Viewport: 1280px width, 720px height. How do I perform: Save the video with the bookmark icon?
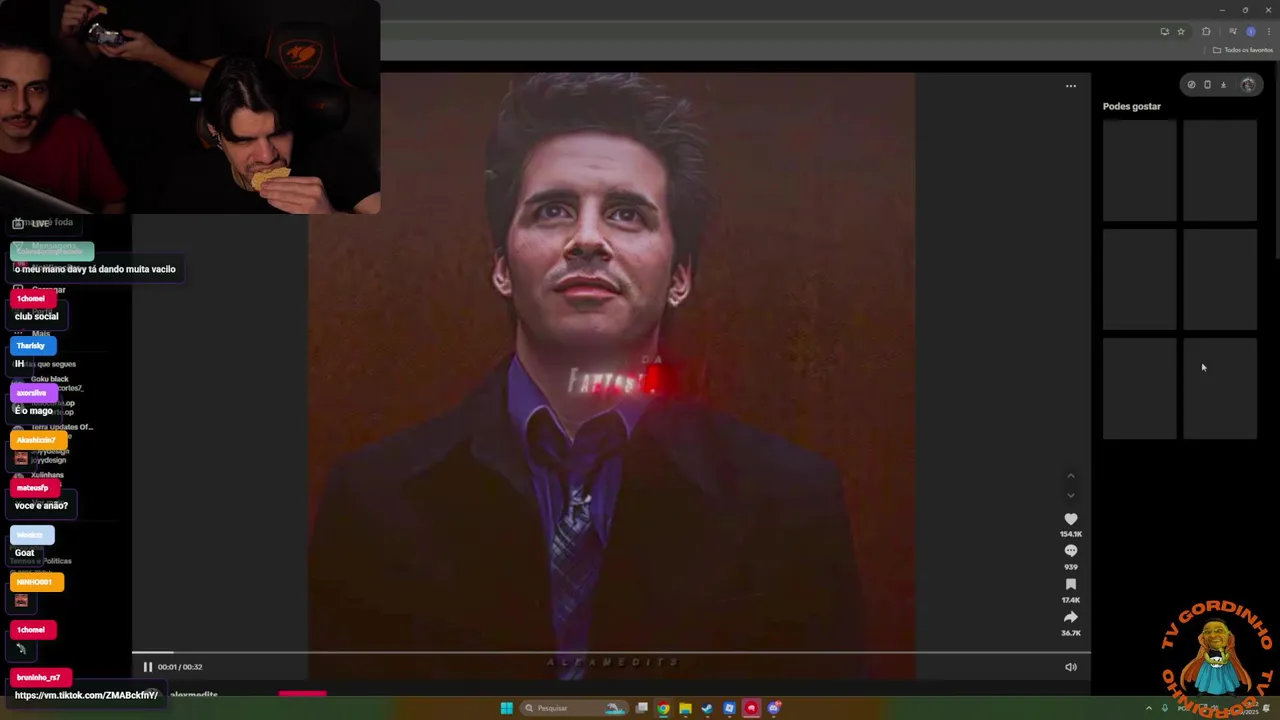(x=1071, y=584)
